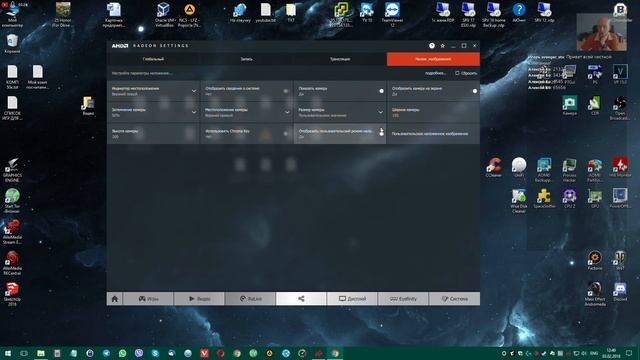Image resolution: width=640 pixels, height=360 pixels.
Task: Click the star favorites icon in Radeon Settings
Action: point(442,46)
